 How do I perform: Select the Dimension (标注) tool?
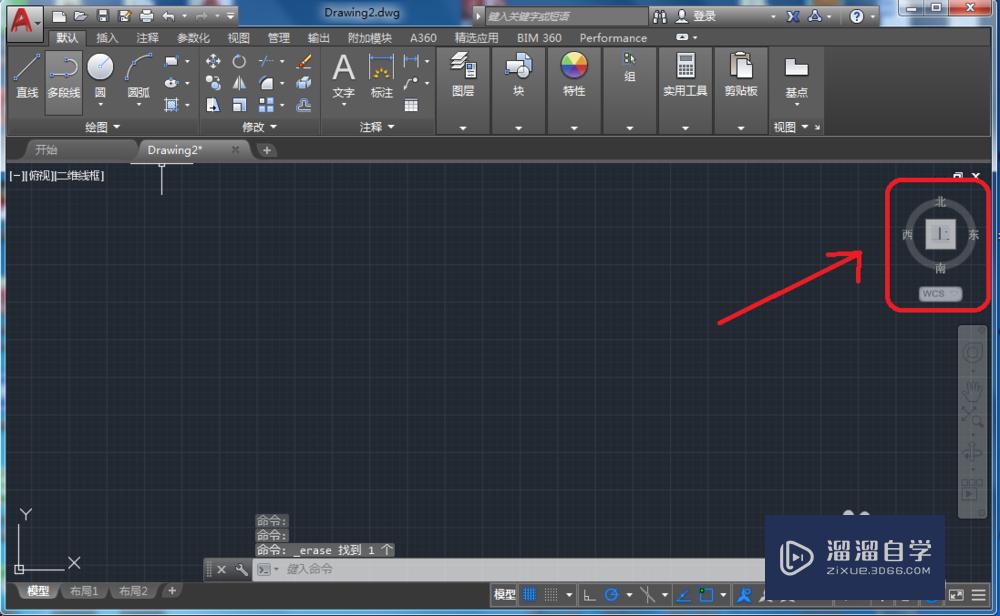click(x=381, y=77)
